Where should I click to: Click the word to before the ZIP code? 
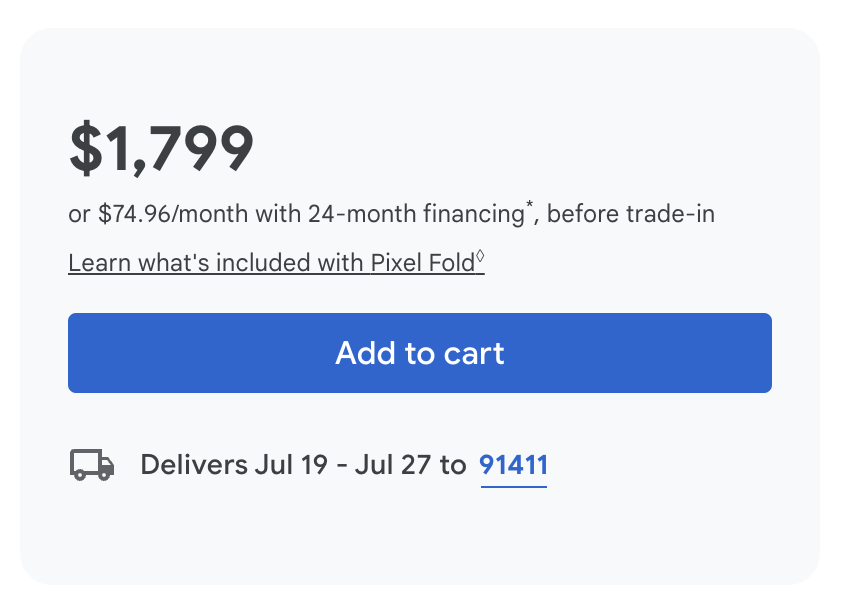[453, 465]
